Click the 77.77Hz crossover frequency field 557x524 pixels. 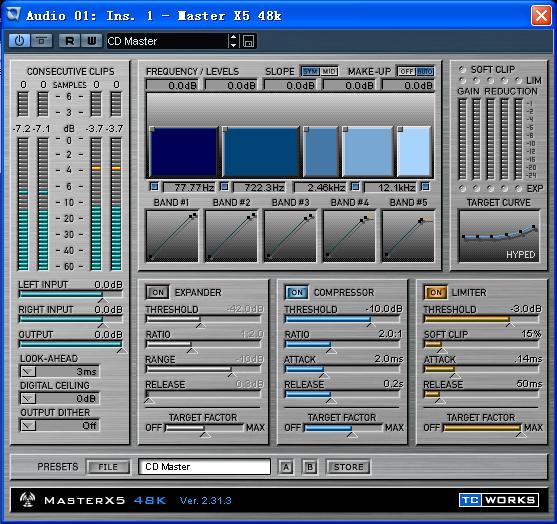[x=189, y=187]
